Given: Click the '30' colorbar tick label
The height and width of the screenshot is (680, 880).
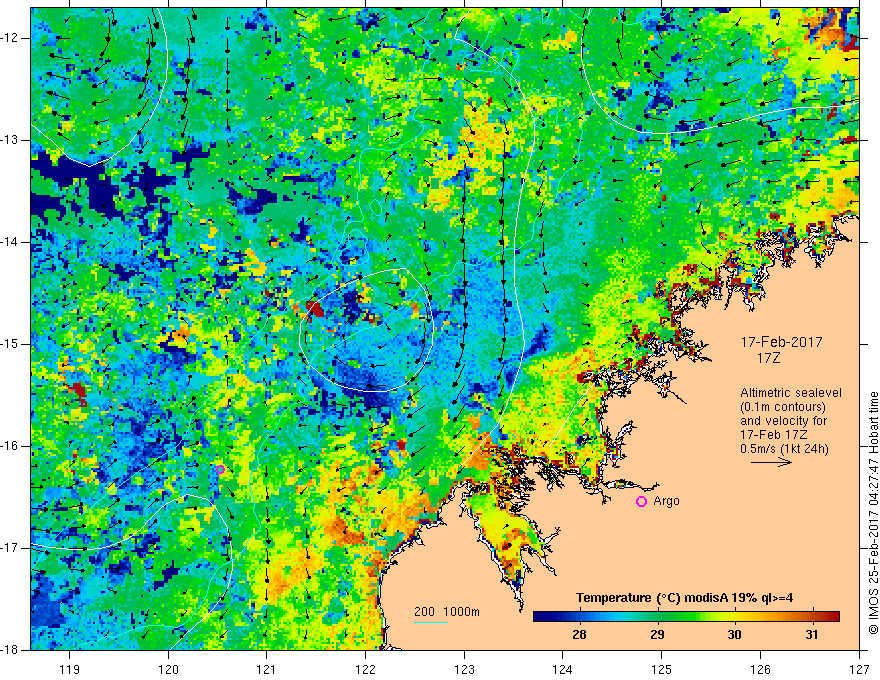Looking at the screenshot, I should coord(734,635).
